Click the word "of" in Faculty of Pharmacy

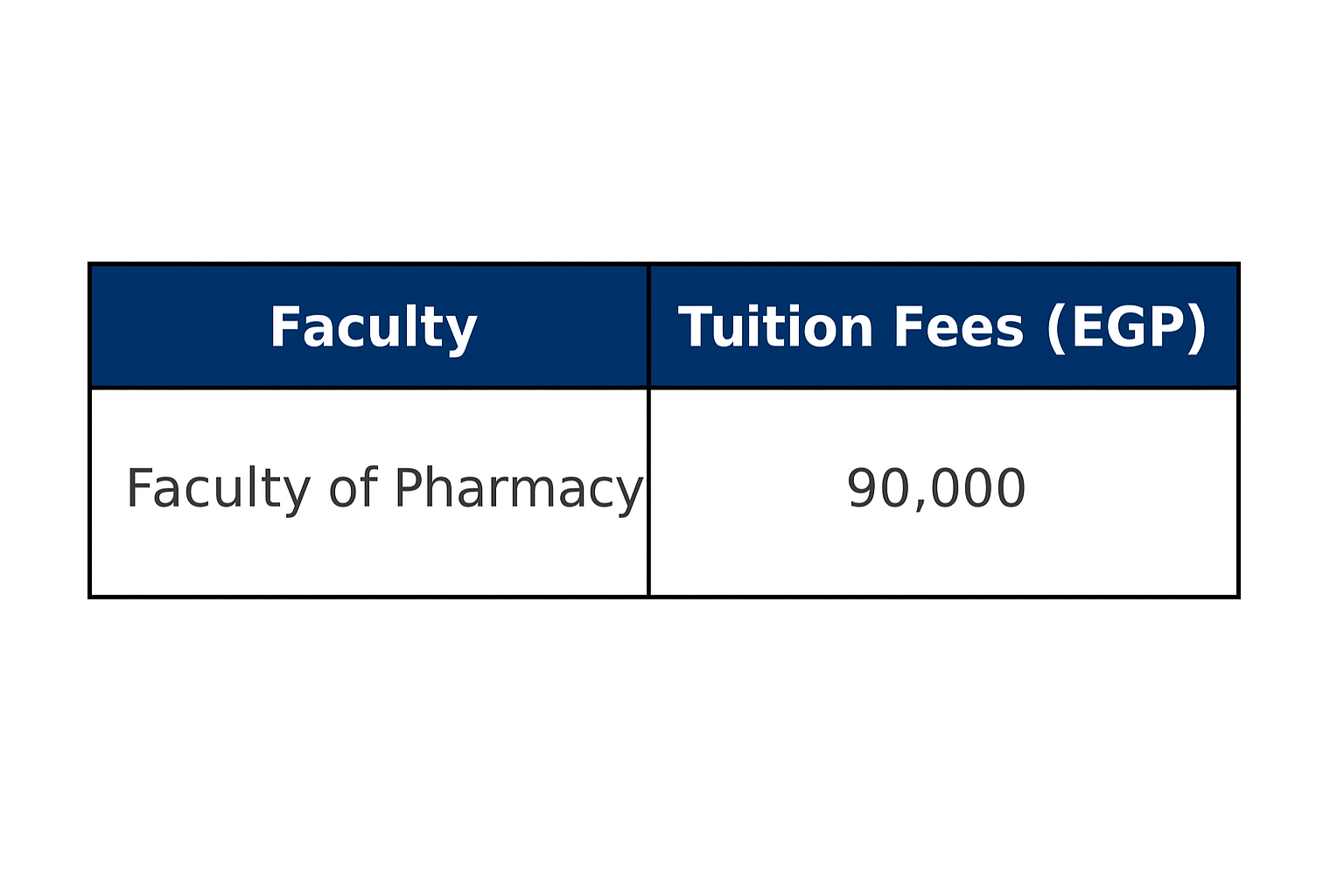tap(353, 487)
